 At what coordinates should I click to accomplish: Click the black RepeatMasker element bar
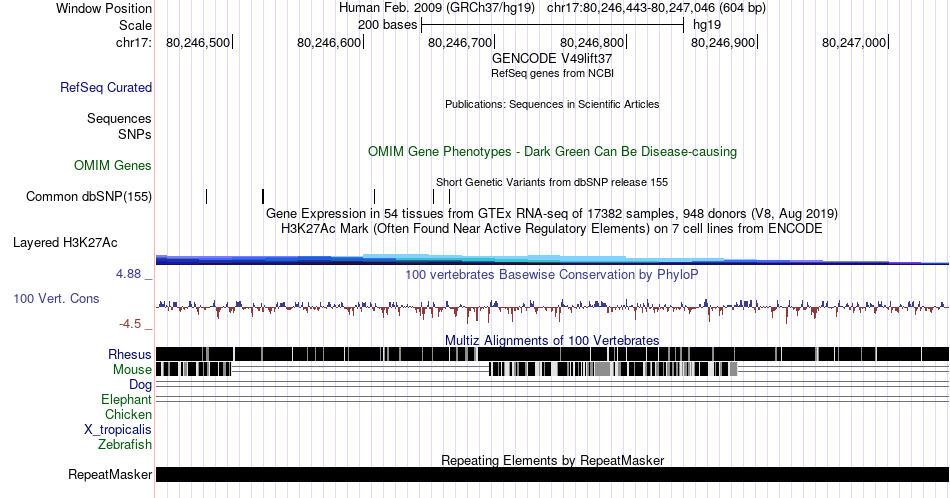[x=552, y=474]
